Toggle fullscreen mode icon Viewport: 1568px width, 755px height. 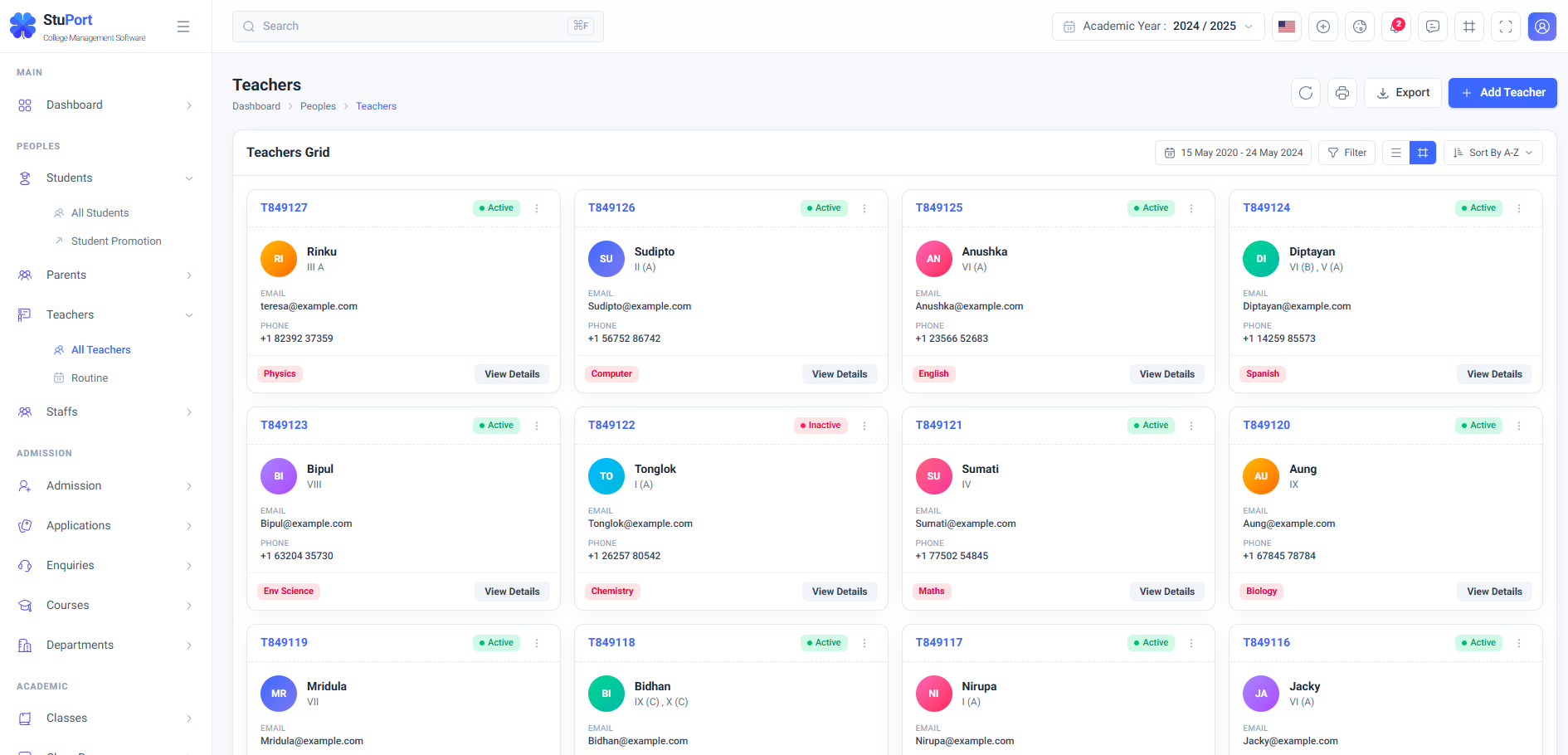[1506, 27]
